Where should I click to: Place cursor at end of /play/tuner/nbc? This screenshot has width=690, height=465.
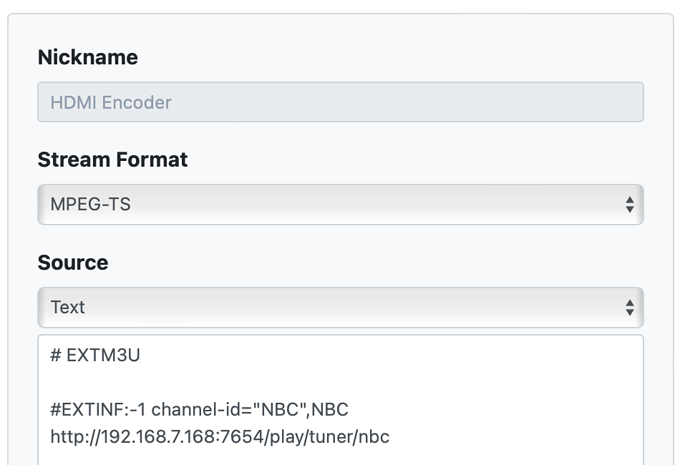pyautogui.click(x=390, y=436)
